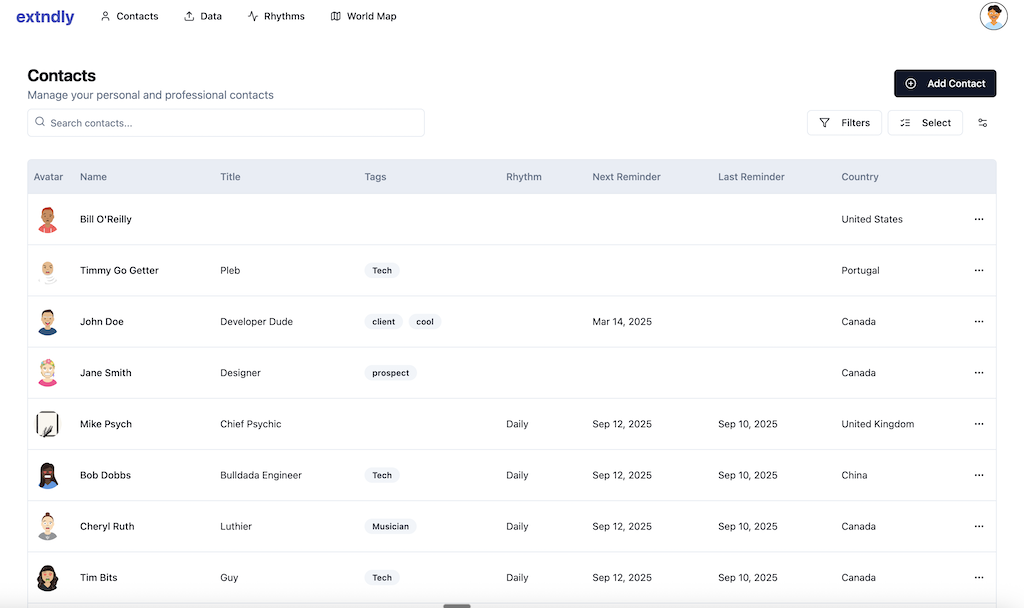Open row actions for Tim Bits
Image resolution: width=1024 pixels, height=608 pixels.
coord(978,577)
